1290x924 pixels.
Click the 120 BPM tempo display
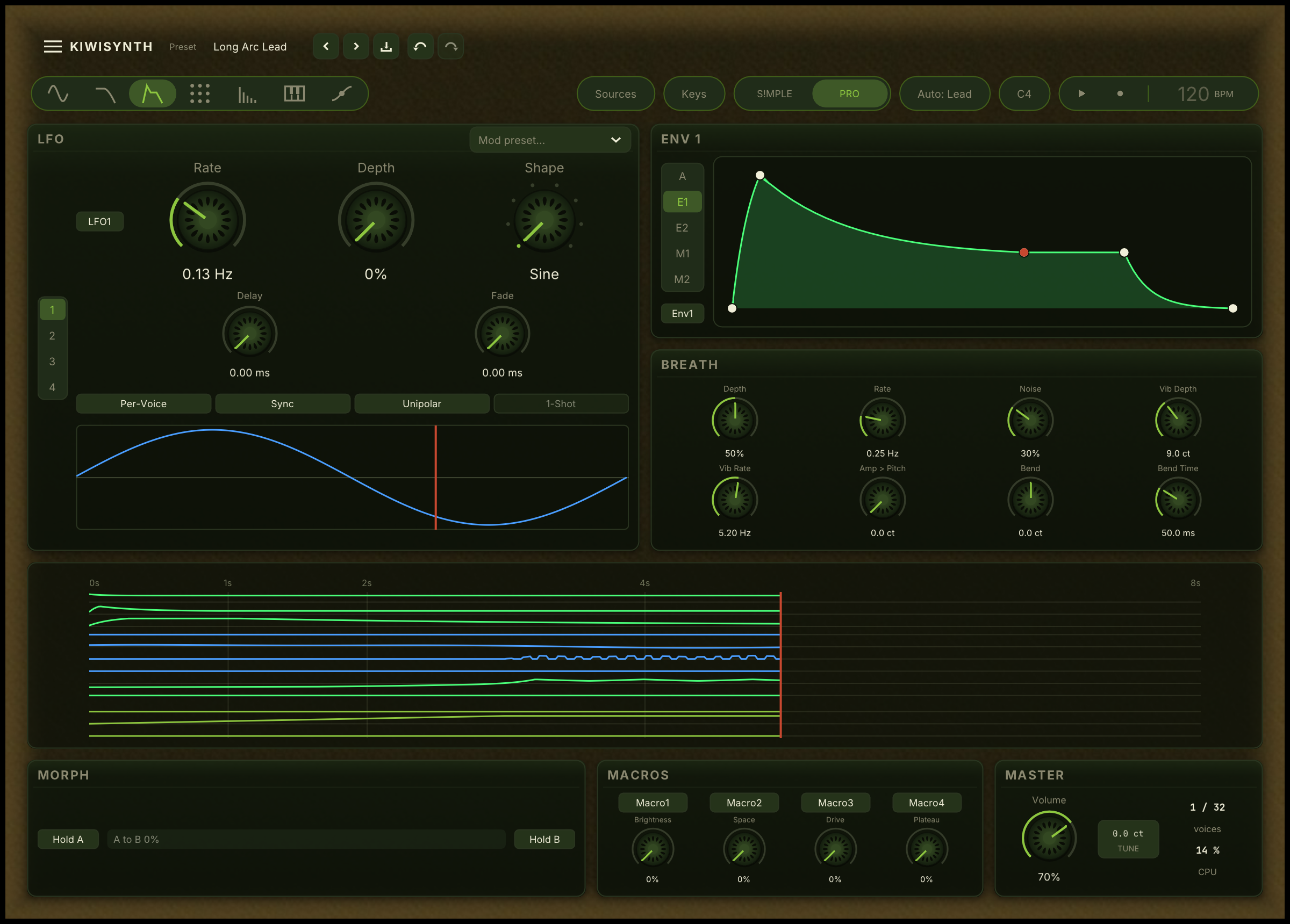(1205, 94)
